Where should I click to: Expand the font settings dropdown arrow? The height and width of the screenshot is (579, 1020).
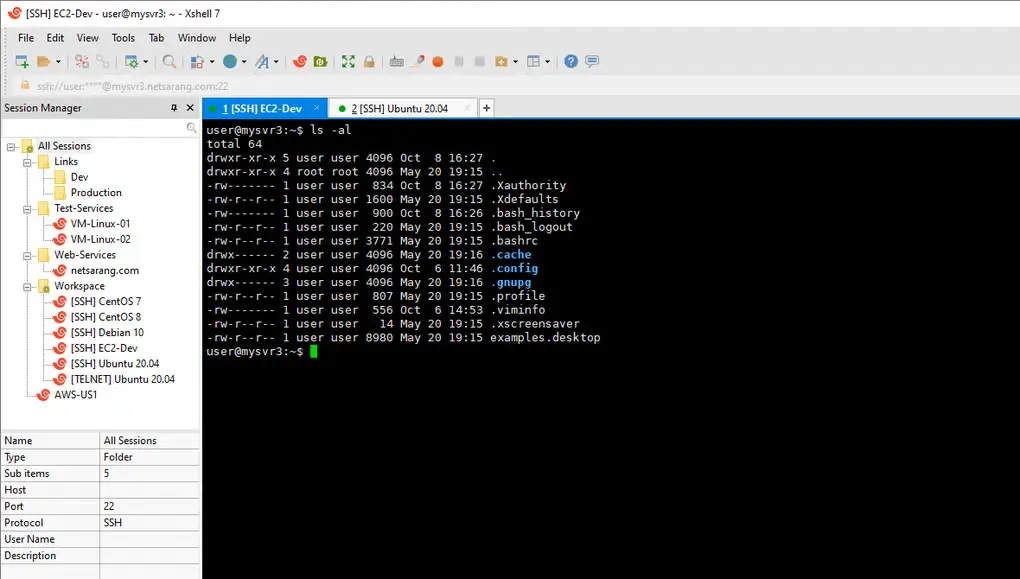[x=276, y=61]
